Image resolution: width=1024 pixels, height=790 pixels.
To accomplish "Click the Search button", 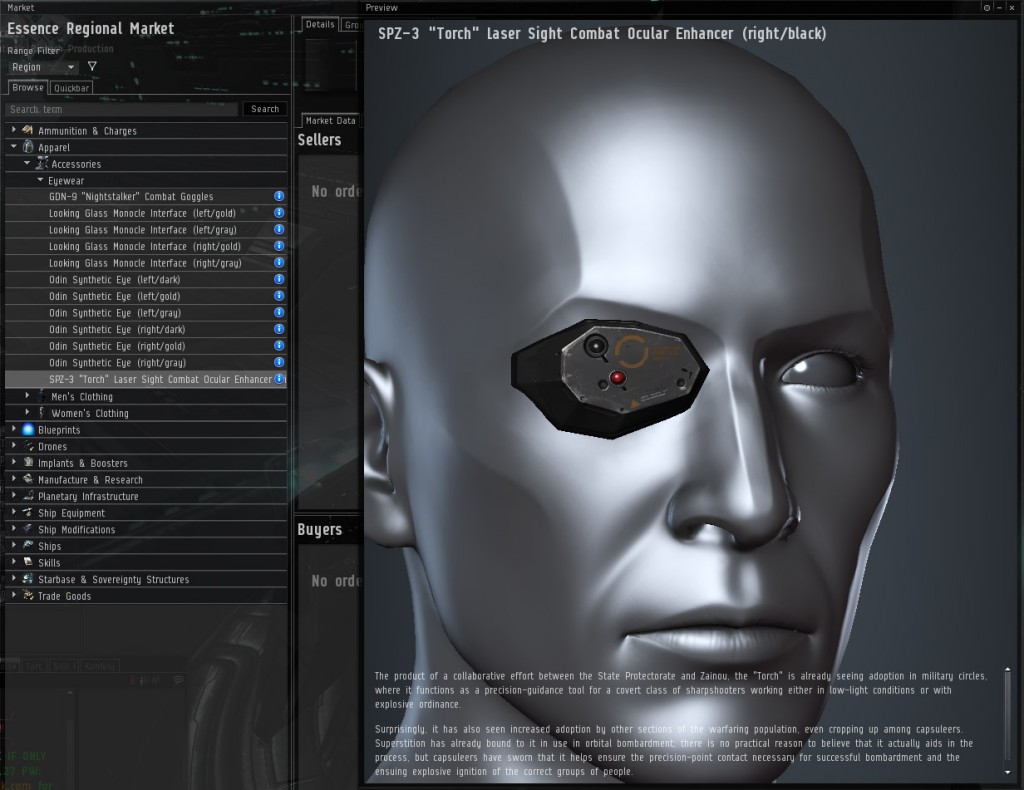I will point(264,109).
